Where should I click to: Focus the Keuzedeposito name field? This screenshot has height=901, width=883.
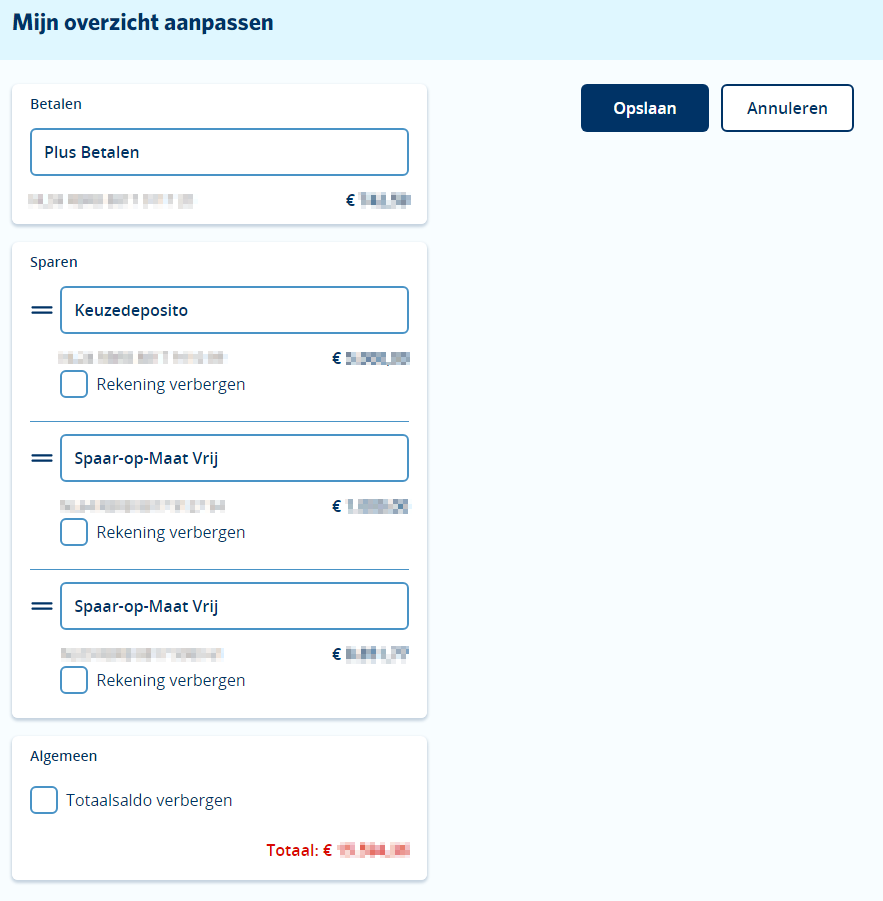pyautogui.click(x=234, y=310)
